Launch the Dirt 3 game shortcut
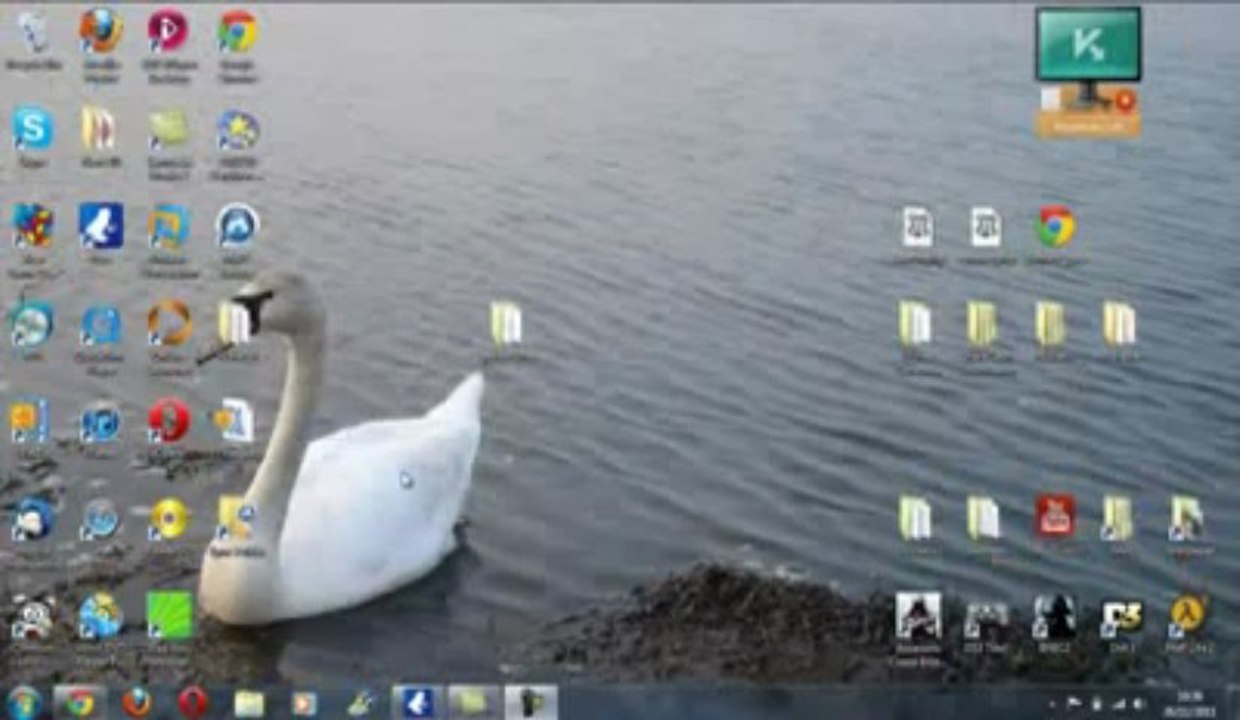 (1122, 616)
